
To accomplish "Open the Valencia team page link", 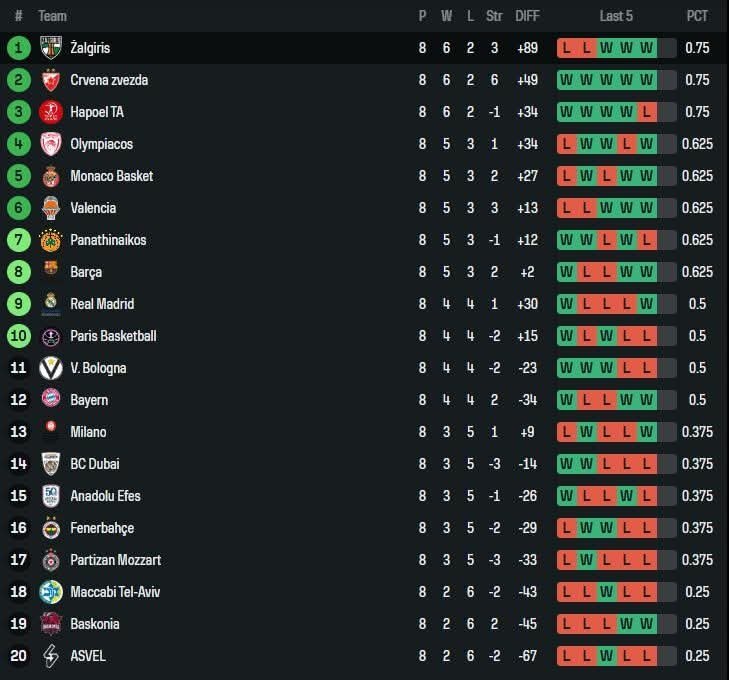I will [93, 208].
